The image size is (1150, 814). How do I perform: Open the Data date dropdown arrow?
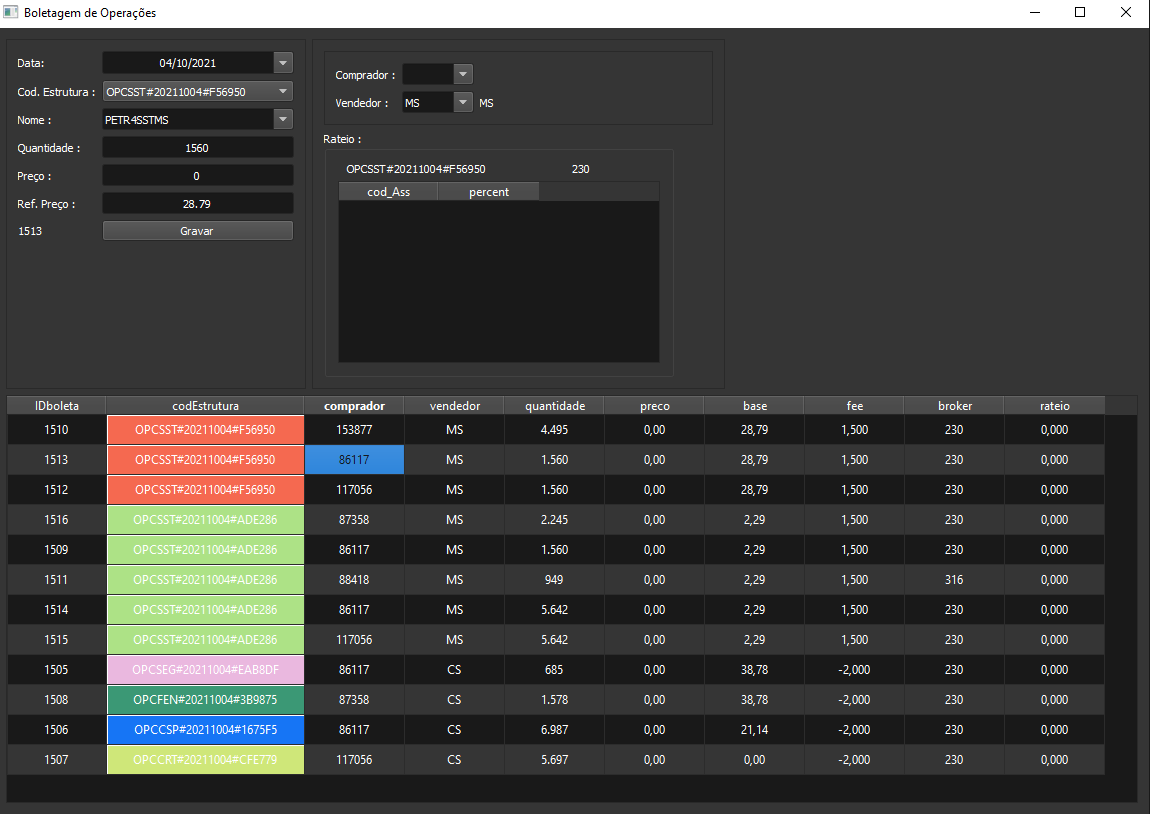[x=283, y=63]
